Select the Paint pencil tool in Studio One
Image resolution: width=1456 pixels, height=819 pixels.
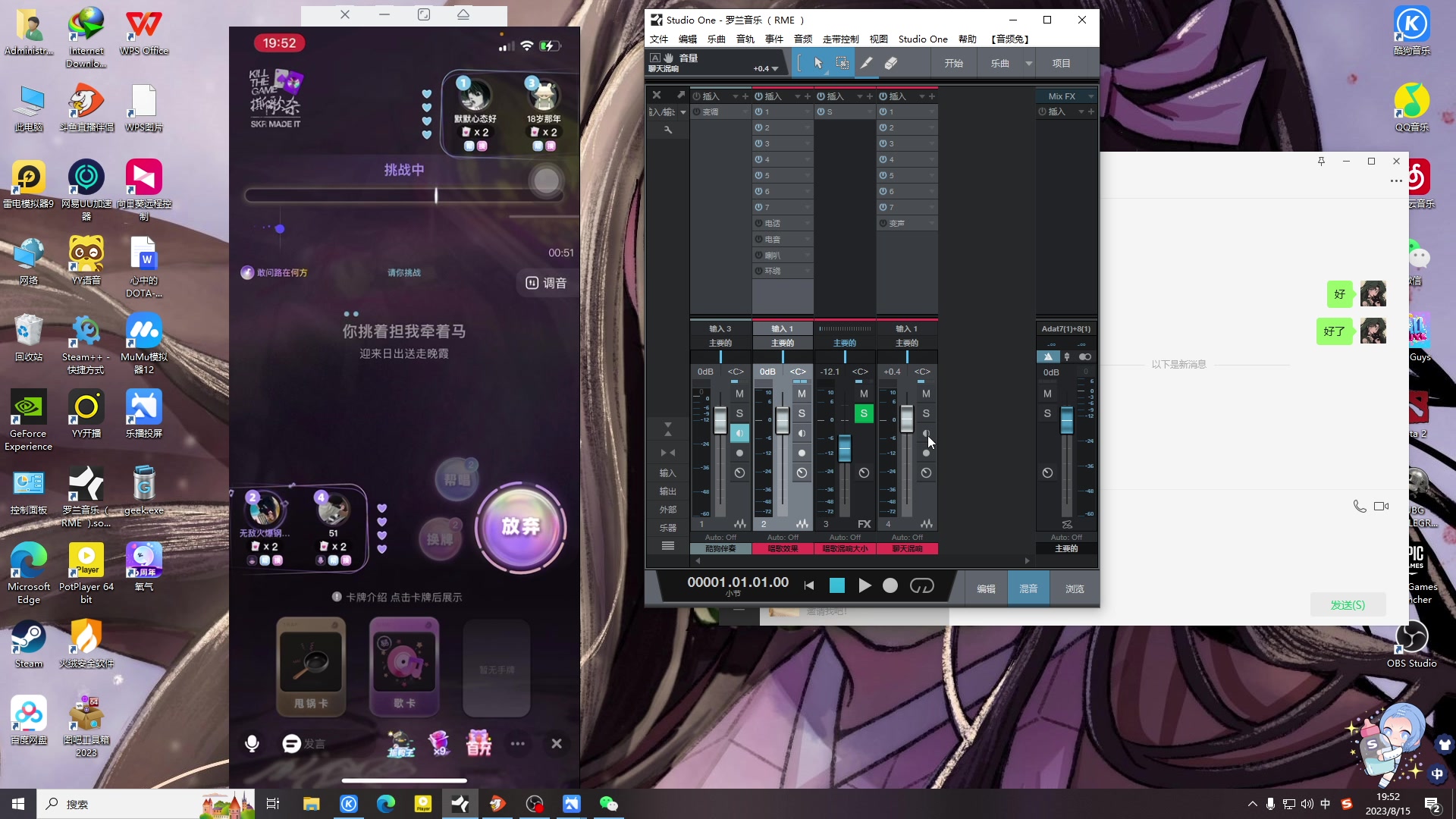(x=866, y=64)
